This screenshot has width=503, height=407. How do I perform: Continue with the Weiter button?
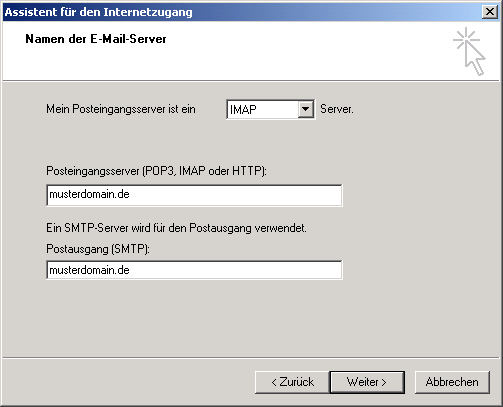(x=367, y=382)
